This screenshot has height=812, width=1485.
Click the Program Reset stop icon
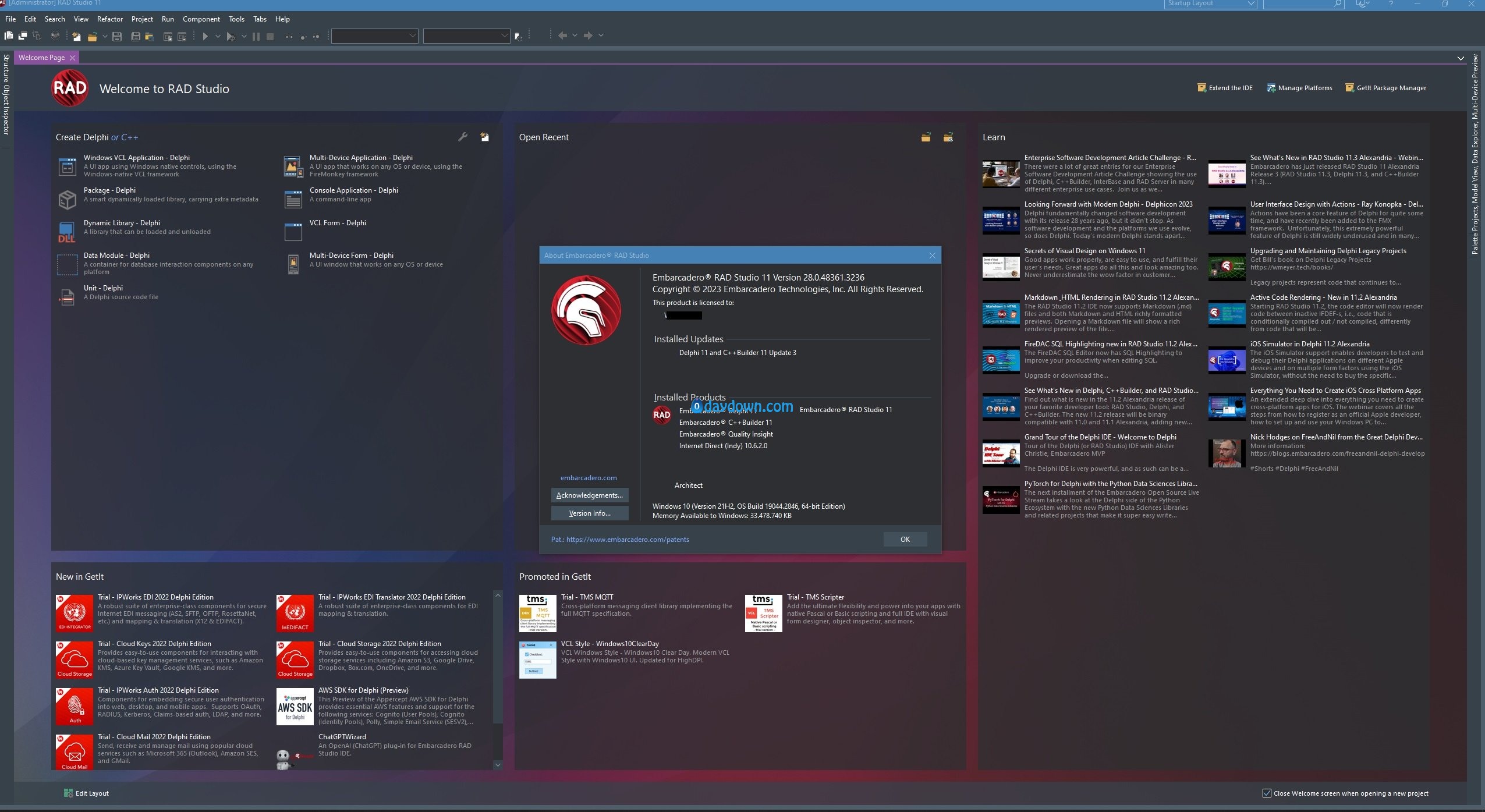pyautogui.click(x=270, y=36)
